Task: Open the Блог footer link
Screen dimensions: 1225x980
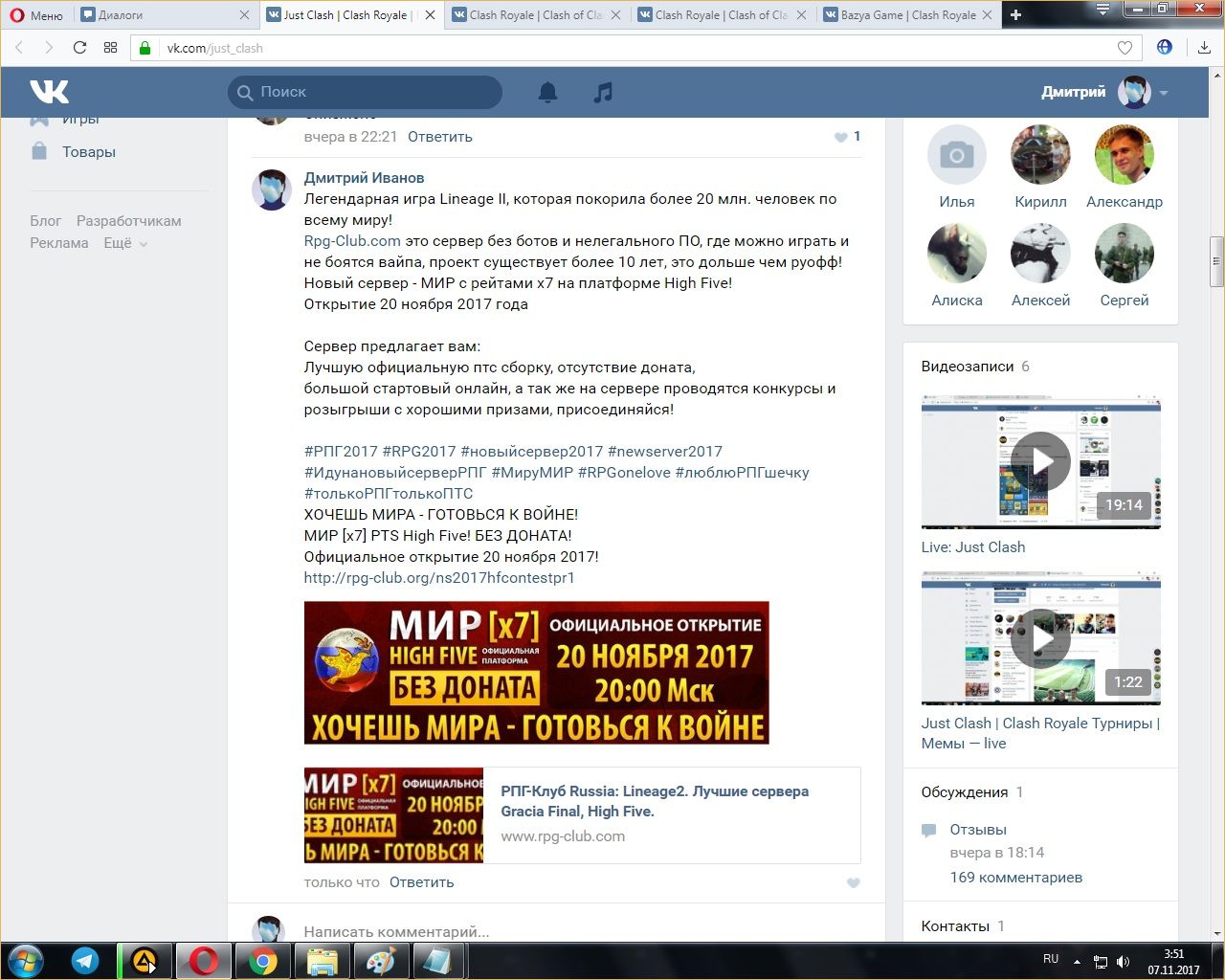Action: click(x=45, y=220)
